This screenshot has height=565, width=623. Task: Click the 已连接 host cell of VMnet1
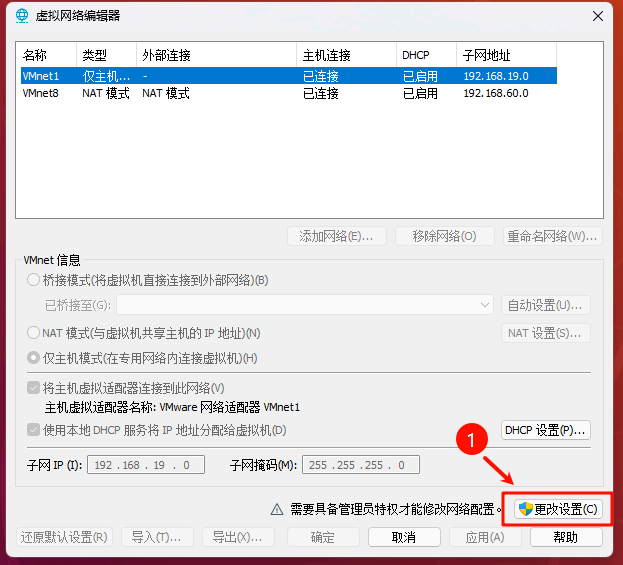coord(321,75)
